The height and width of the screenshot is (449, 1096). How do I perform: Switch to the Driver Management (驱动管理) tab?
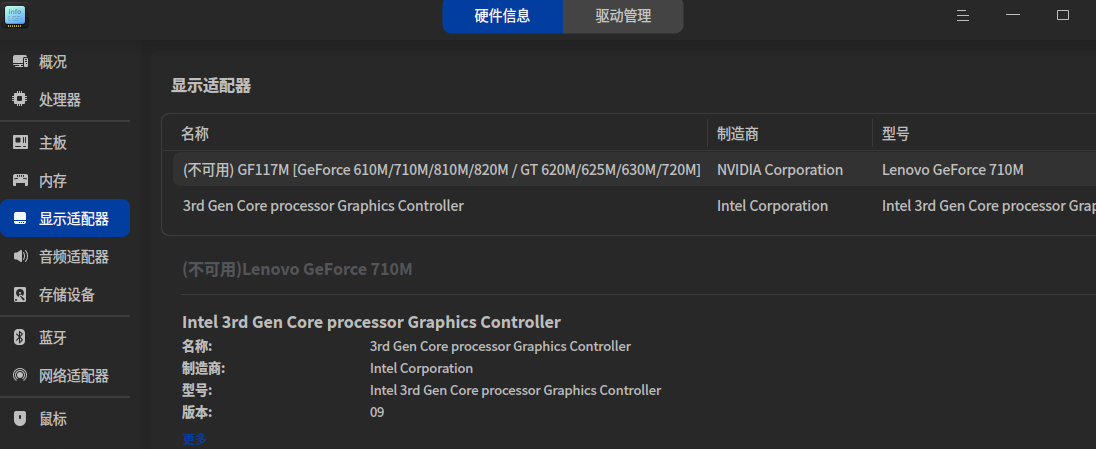tap(623, 16)
